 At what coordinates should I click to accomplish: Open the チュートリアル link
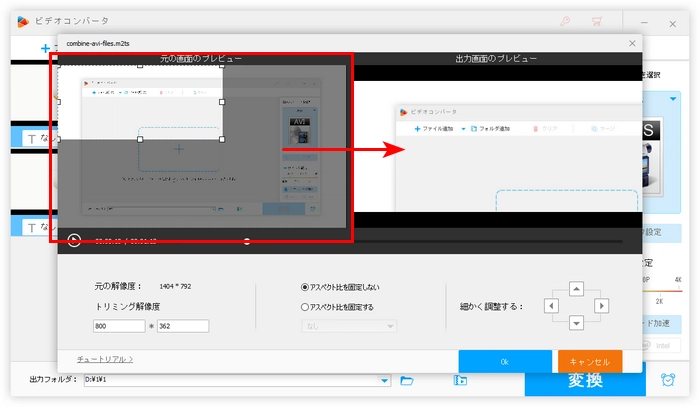tap(104, 358)
